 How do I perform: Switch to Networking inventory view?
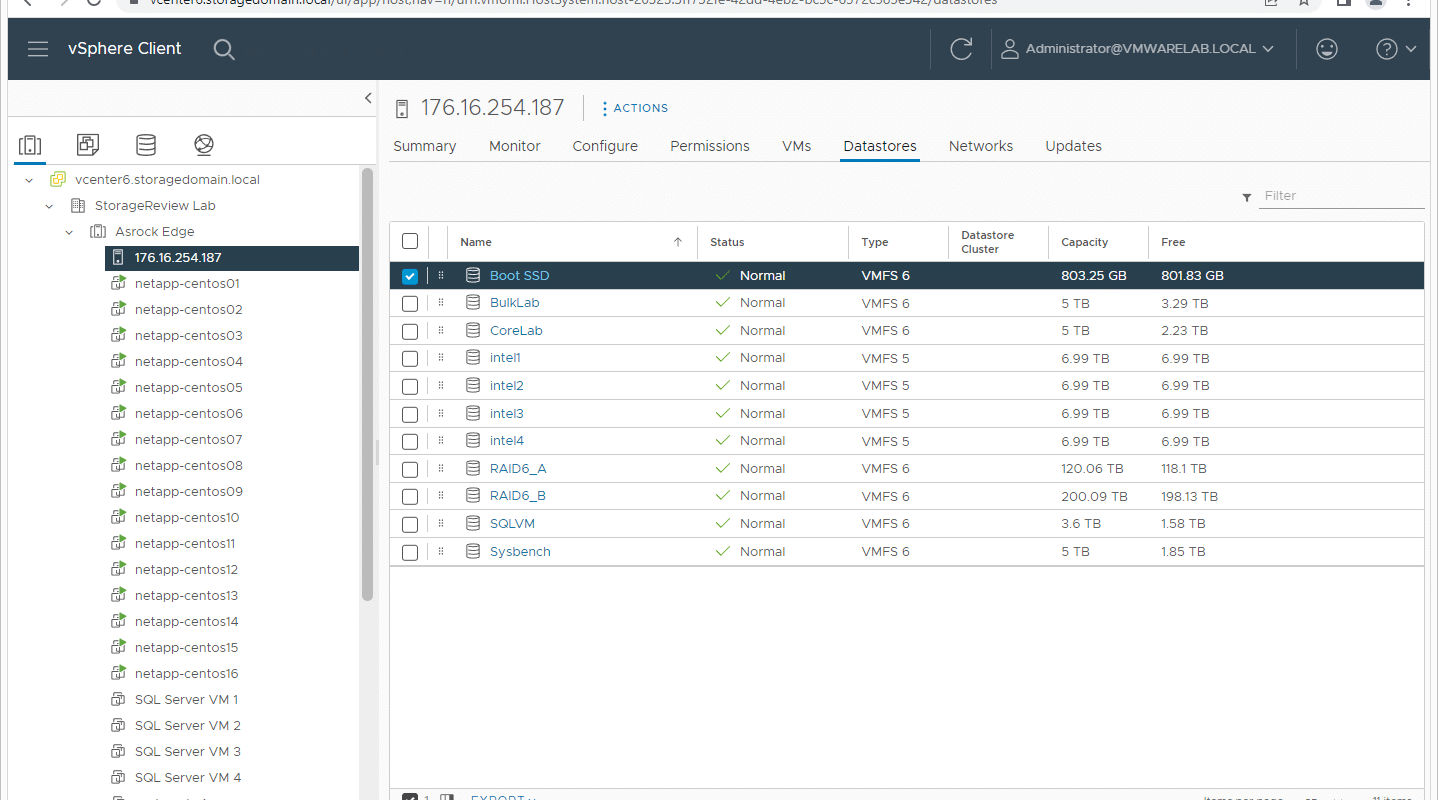(204, 145)
